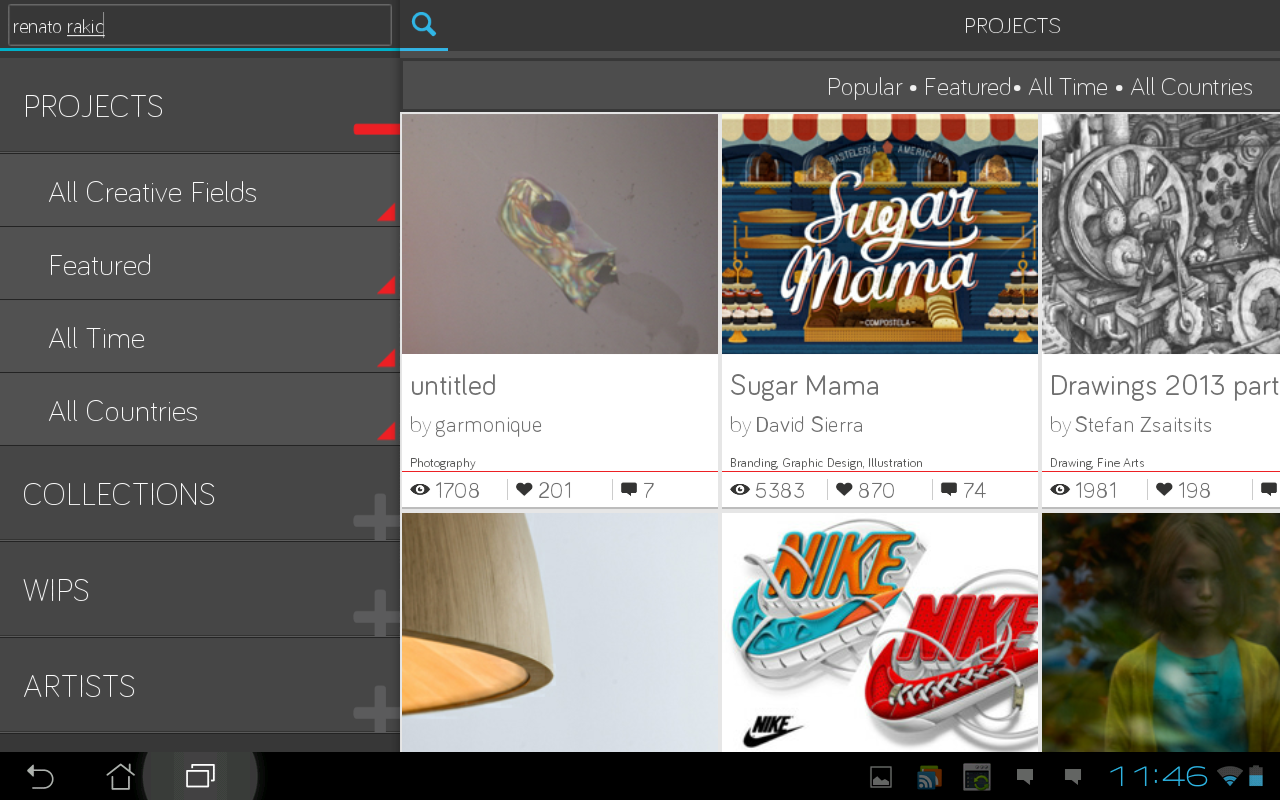
Task: Collapse the PROJECTS section with the red minus
Action: tap(377, 129)
